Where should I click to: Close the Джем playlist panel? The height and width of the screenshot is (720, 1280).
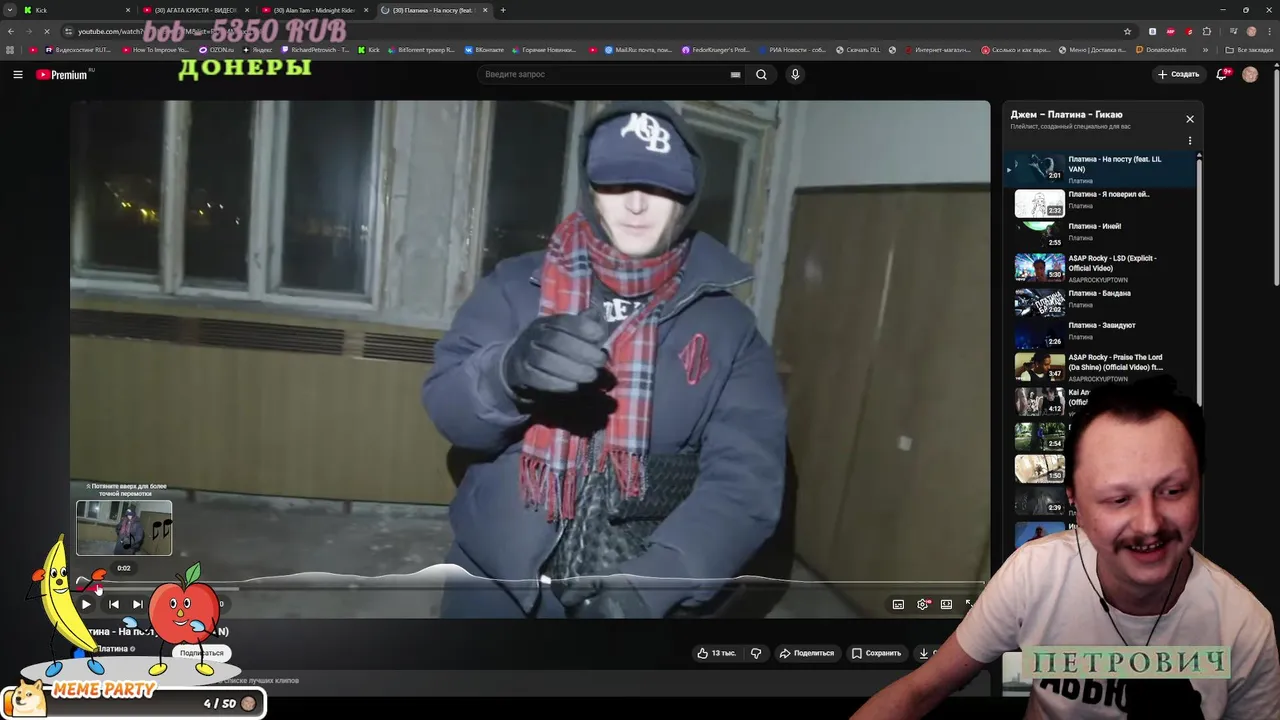1190,119
